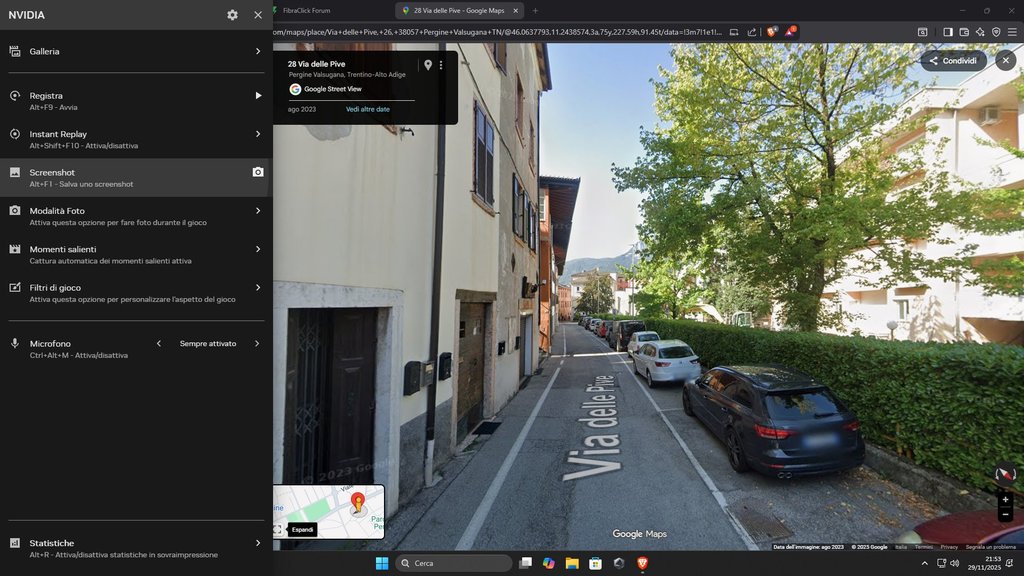1024x576 pixels.
Task: Zoom in with the plus button
Action: pyautogui.click(x=1005, y=500)
